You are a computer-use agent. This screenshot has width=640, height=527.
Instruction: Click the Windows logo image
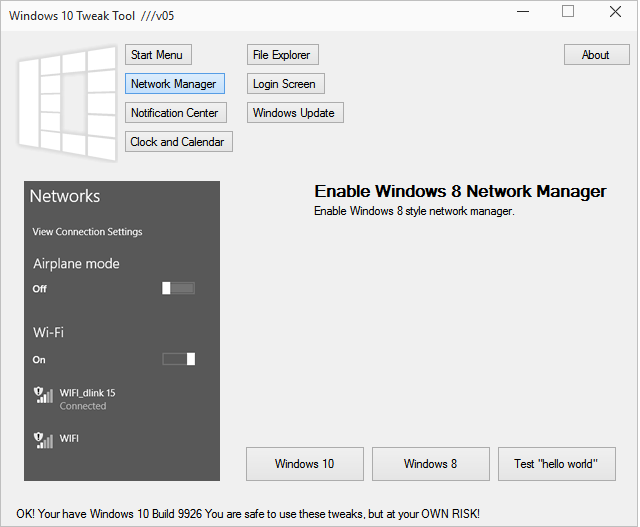[67, 103]
